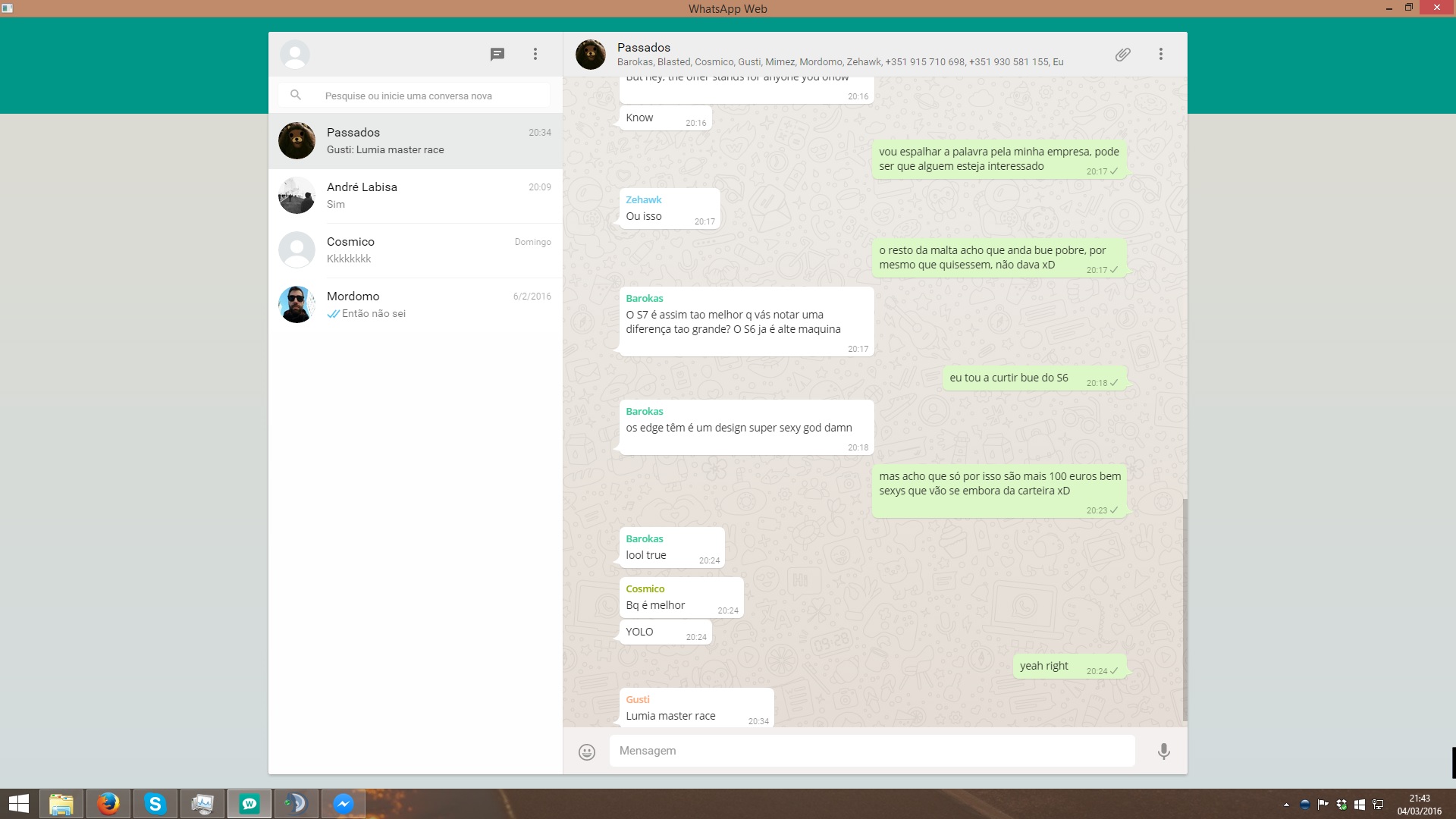1456x819 pixels.
Task: Click the Passados group avatar in chat list
Action: [x=297, y=141]
